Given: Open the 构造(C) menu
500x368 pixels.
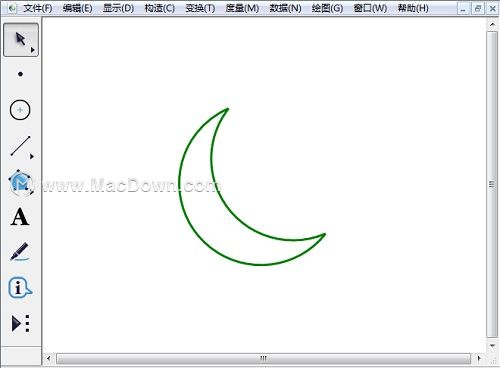Looking at the screenshot, I should click(159, 8).
